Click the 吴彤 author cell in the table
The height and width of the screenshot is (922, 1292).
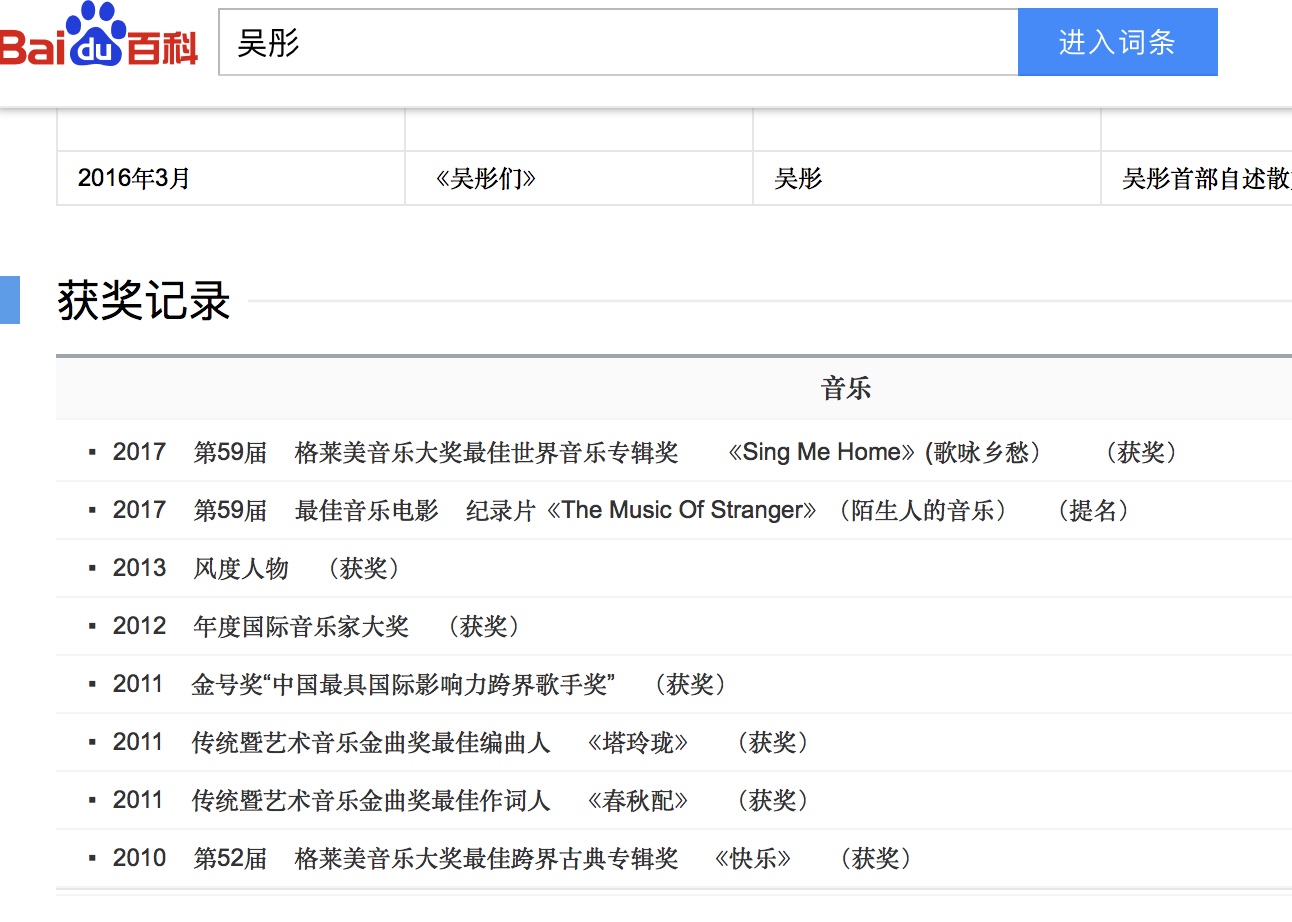(x=927, y=178)
